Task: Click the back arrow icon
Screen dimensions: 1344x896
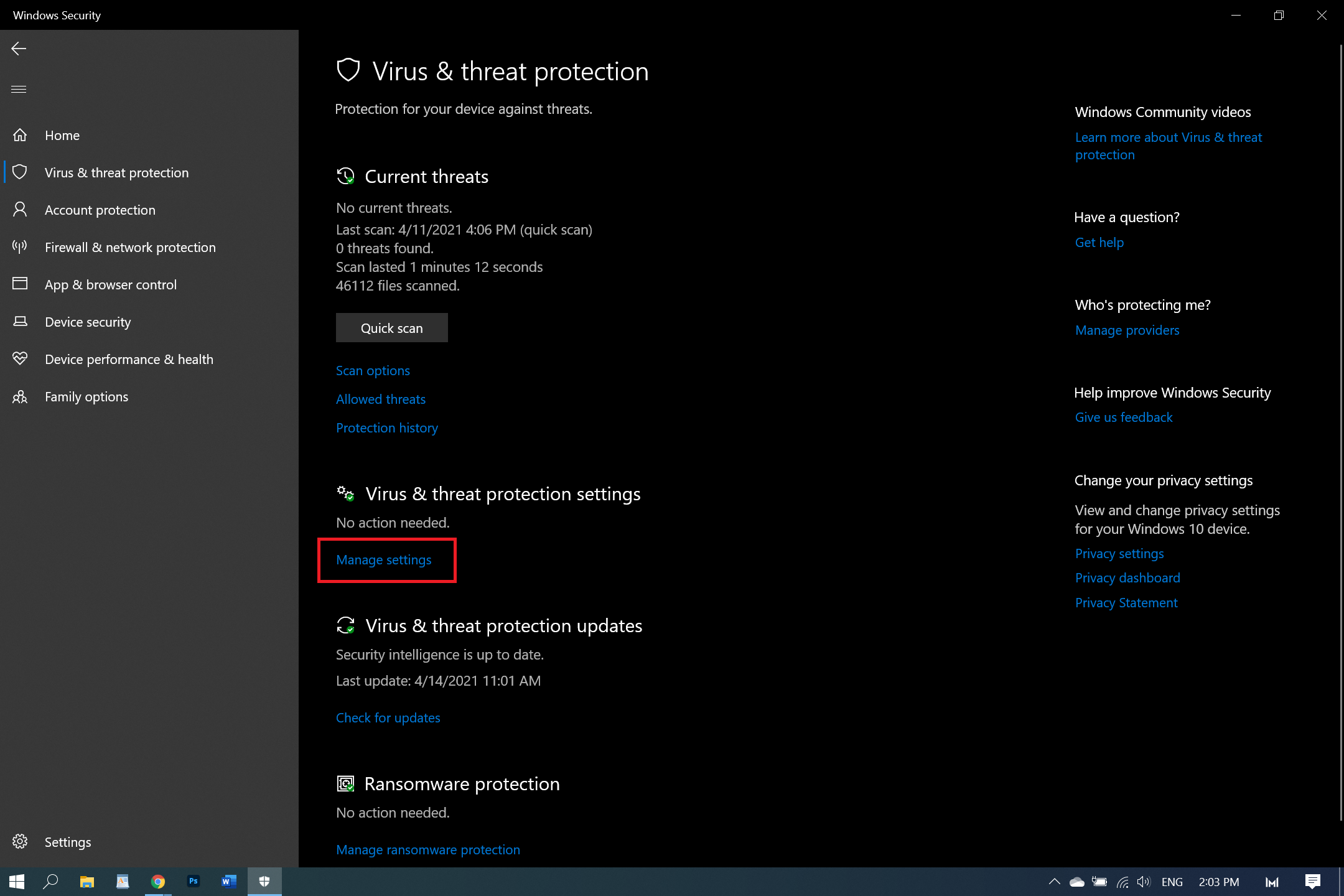Action: coord(19,49)
